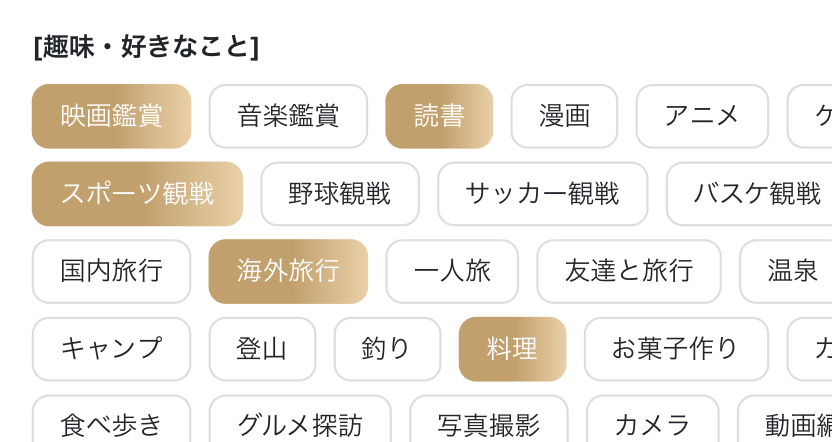
Task: Click the キャンプ chip
Action: 111,349
